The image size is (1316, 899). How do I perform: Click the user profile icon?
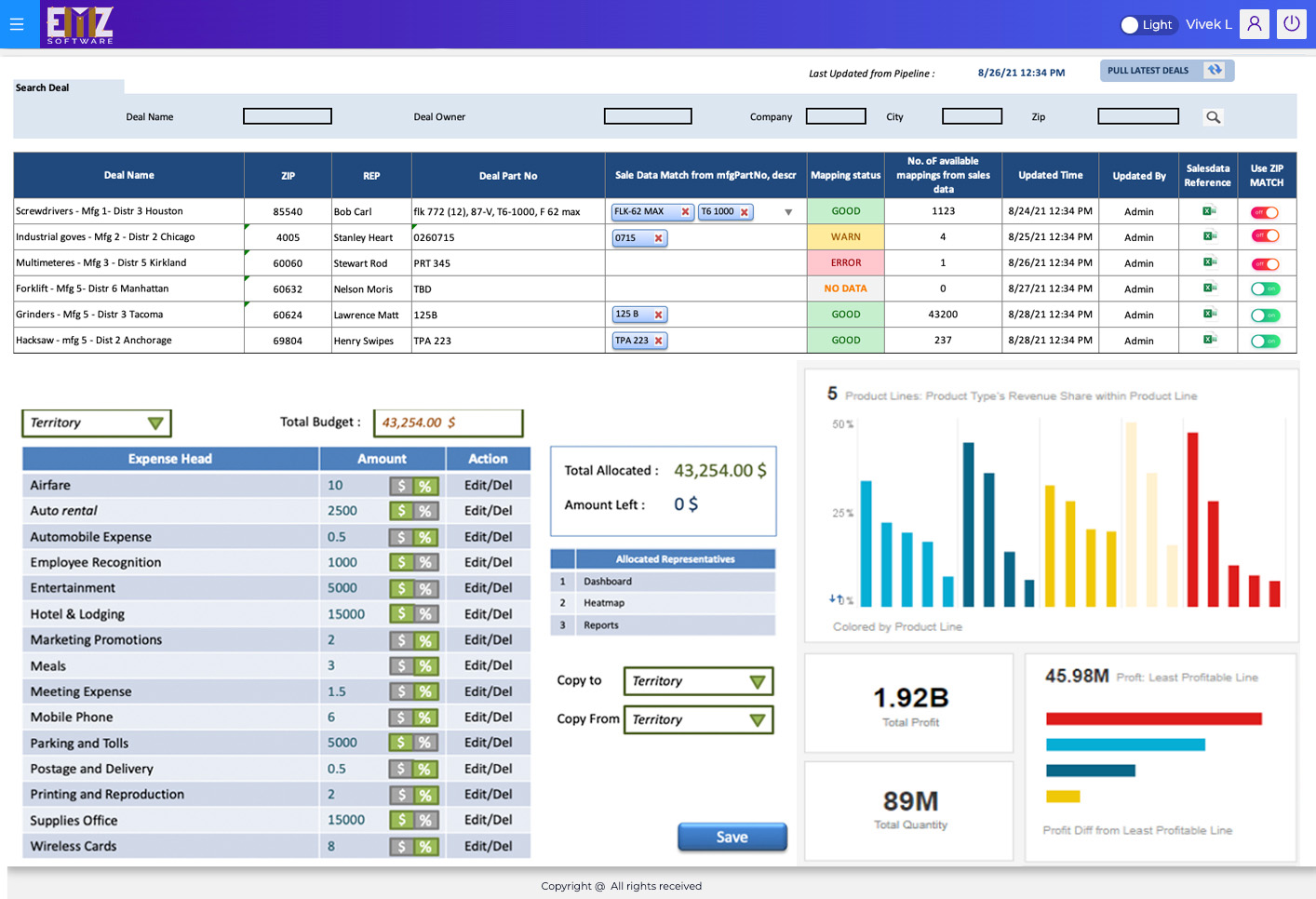pyautogui.click(x=1254, y=24)
